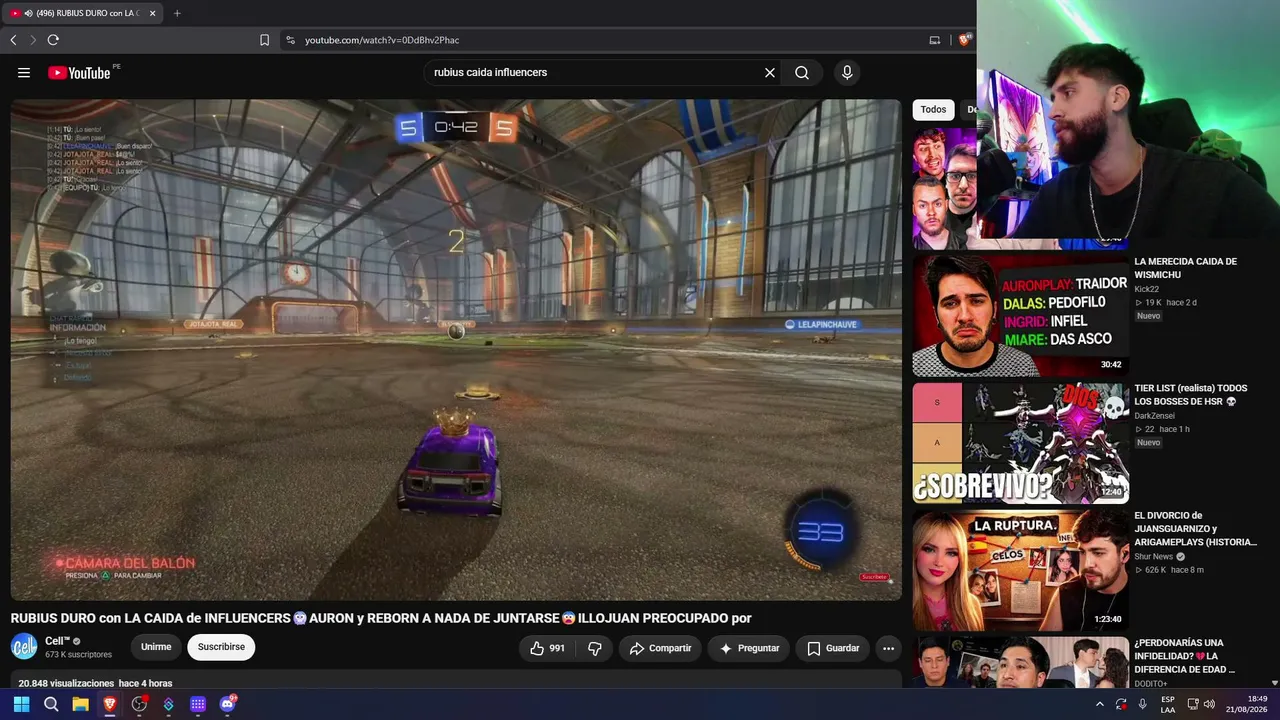The width and height of the screenshot is (1280, 720).
Task: Subscribe with the Suscribirse button
Action: pyautogui.click(x=221, y=647)
